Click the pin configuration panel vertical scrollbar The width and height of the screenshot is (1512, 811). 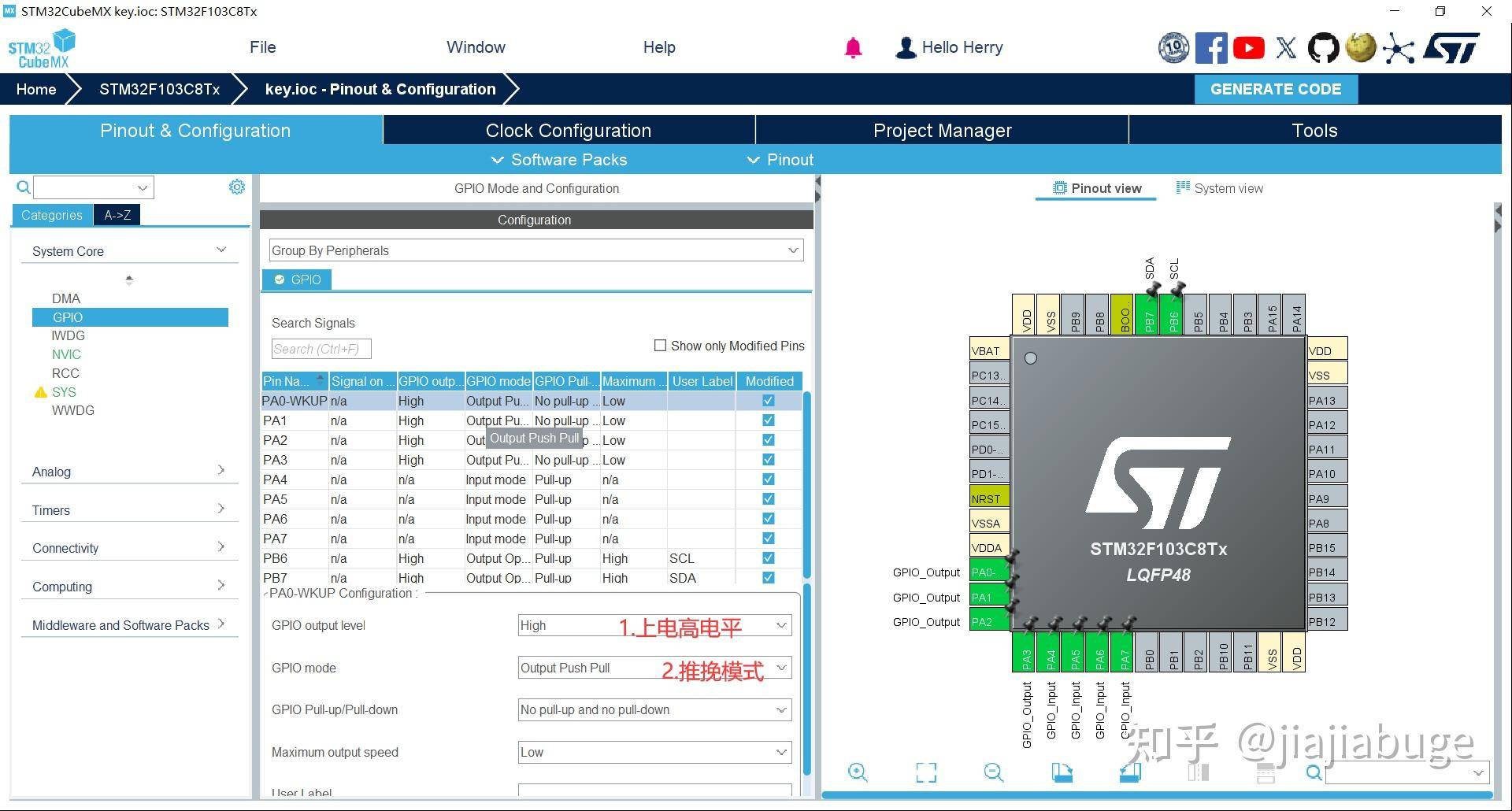[806, 679]
